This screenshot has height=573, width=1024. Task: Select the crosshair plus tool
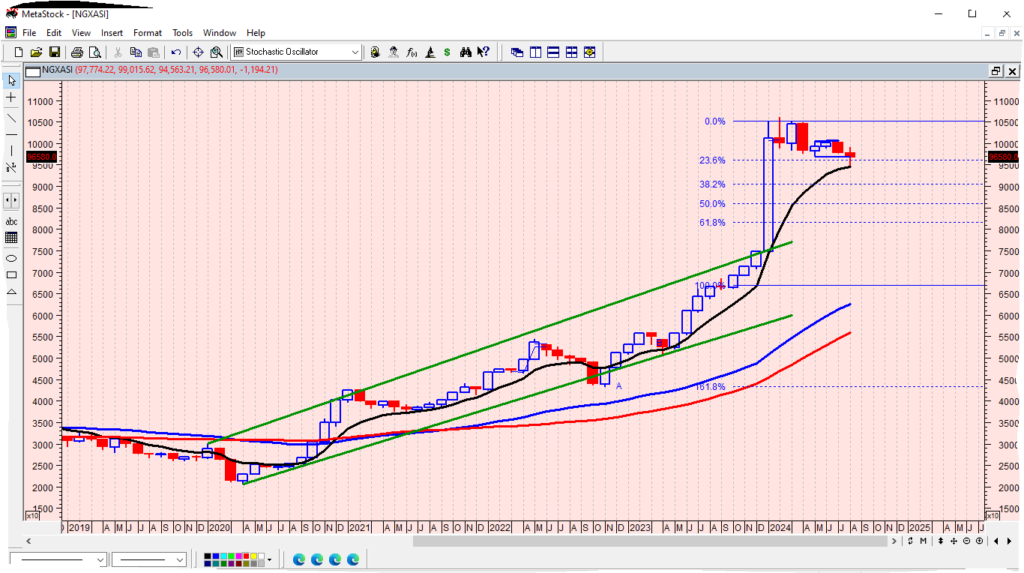pos(11,98)
